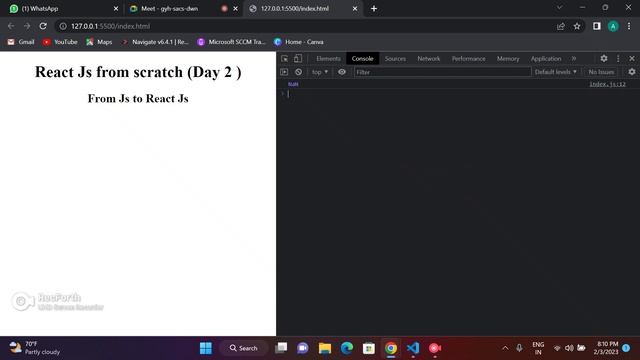Viewport: 640px width, 360px height.
Task: Share this page icon
Action: [561, 26]
